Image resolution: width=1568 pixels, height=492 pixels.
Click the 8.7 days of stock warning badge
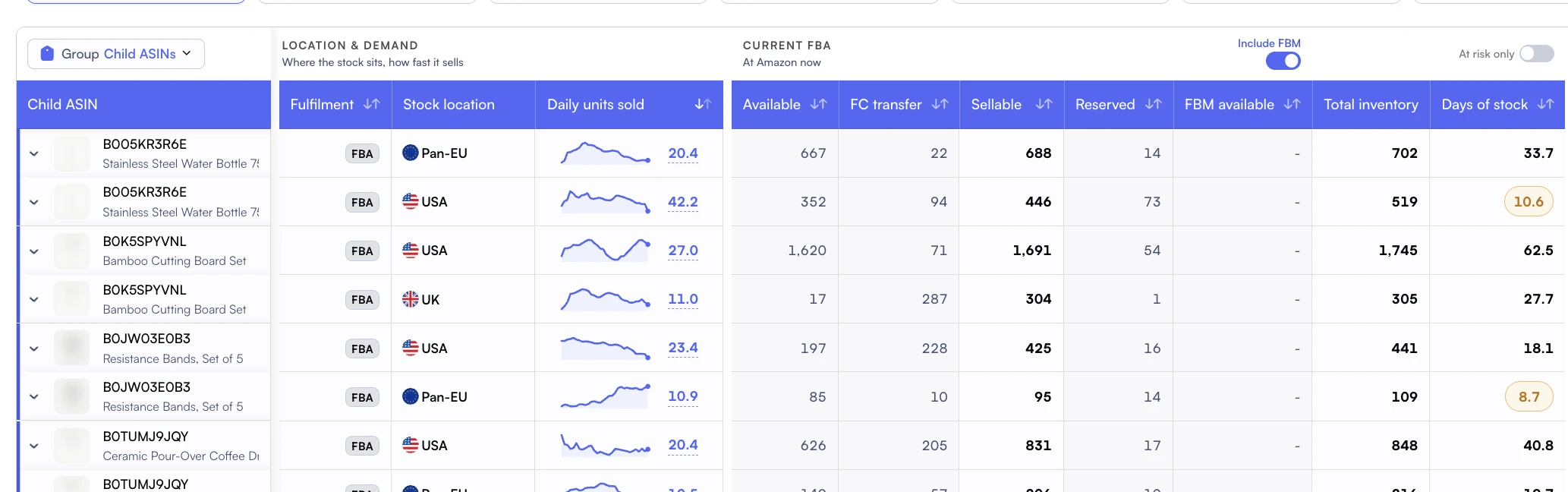(x=1529, y=397)
